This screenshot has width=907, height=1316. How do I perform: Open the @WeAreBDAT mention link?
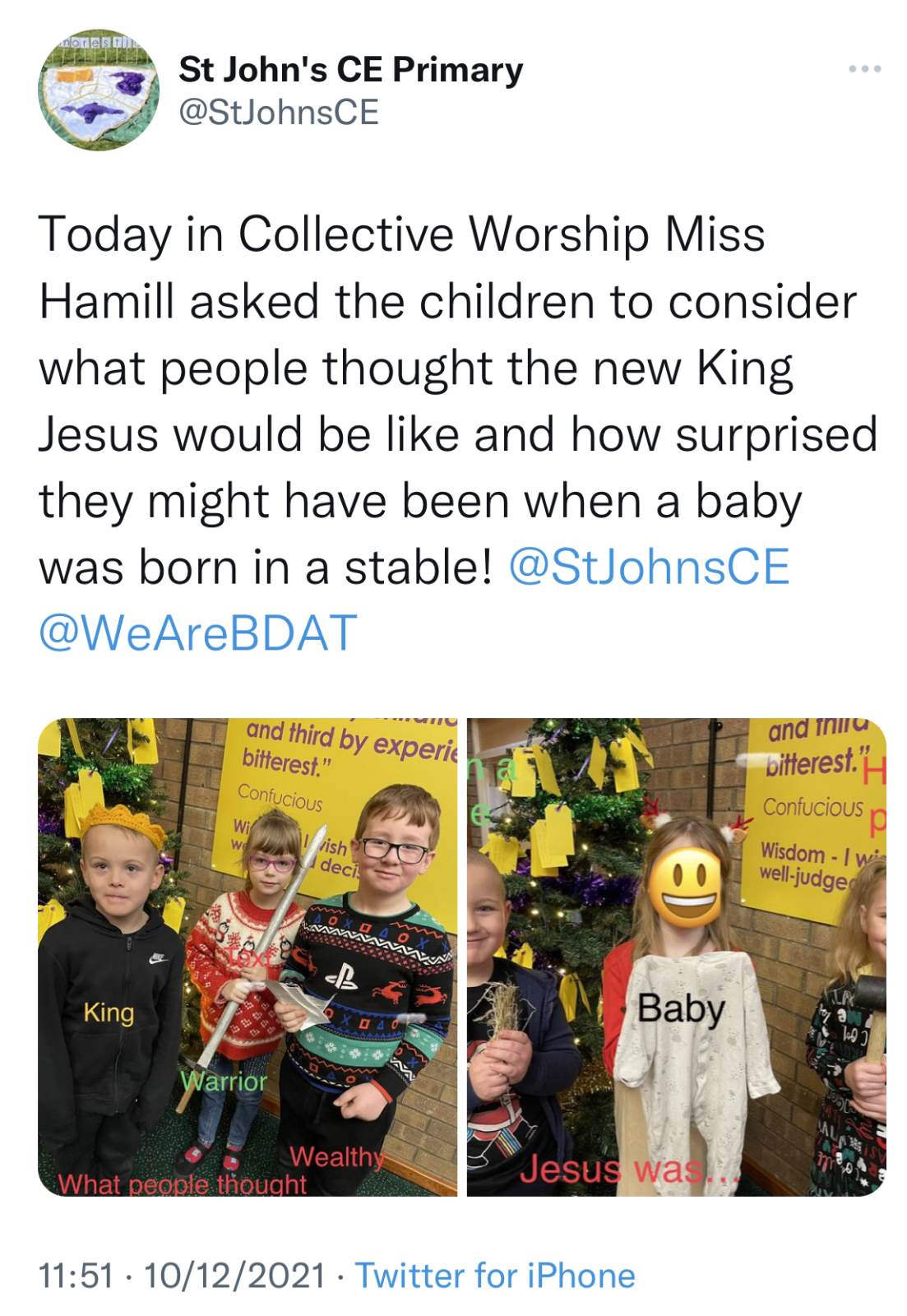point(198,633)
